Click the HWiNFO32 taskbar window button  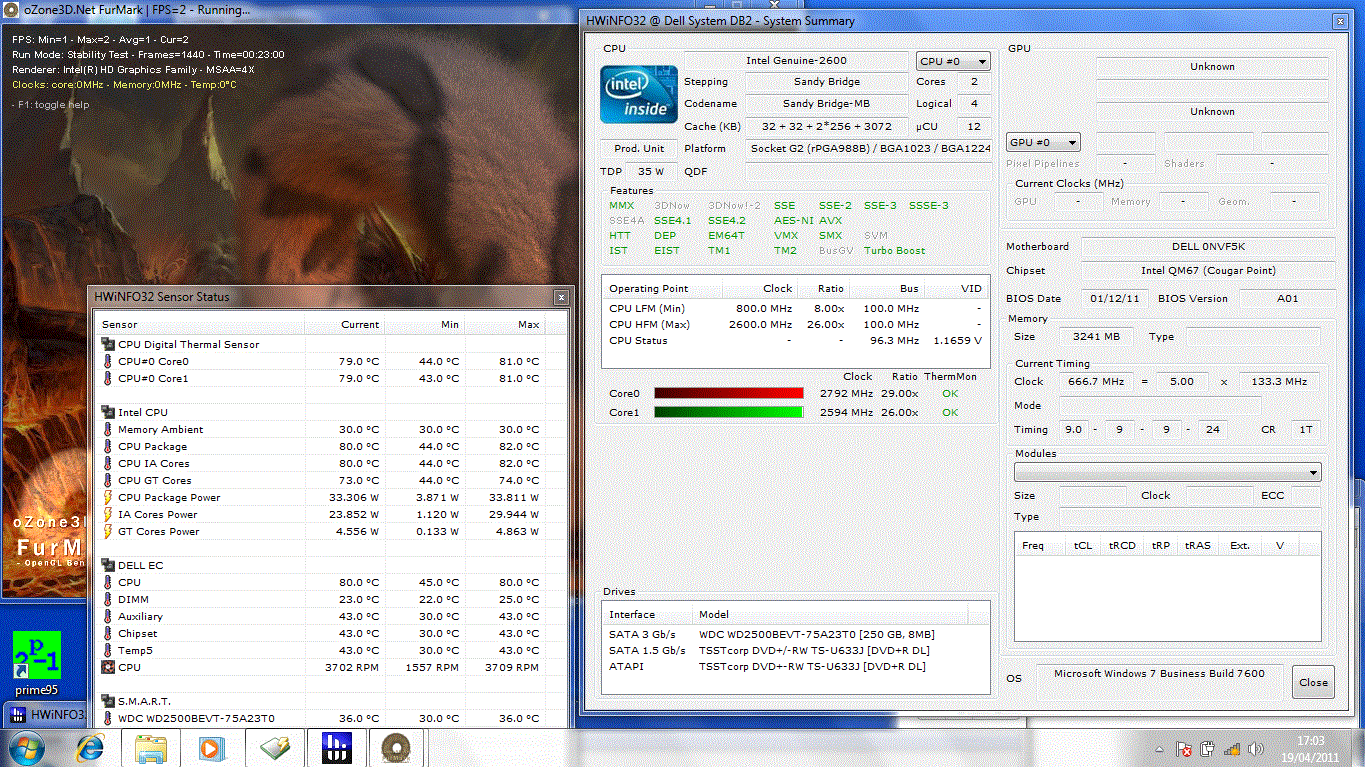tap(46, 715)
